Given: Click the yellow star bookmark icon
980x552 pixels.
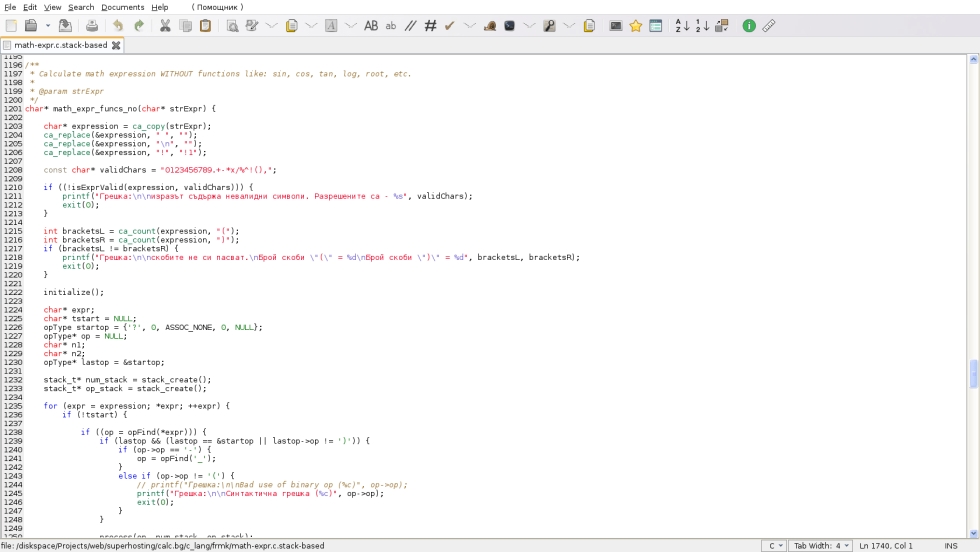Looking at the screenshot, I should [635, 26].
